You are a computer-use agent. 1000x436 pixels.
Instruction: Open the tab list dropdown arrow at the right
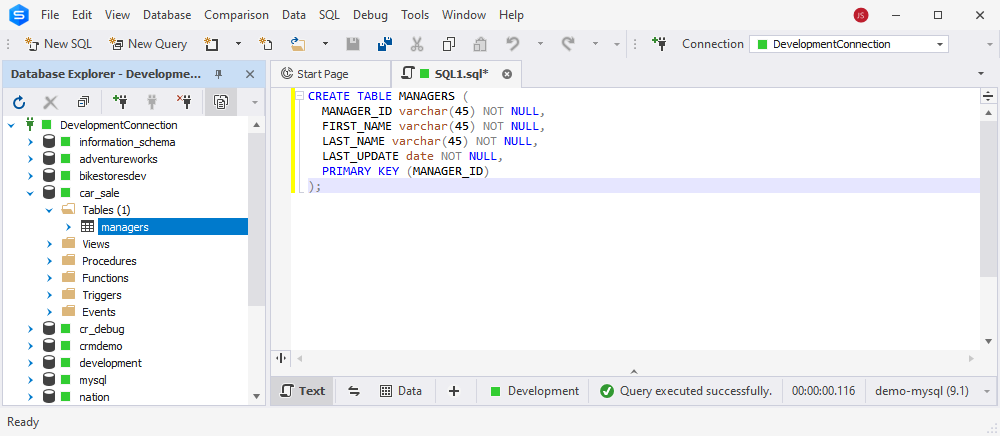coord(981,74)
